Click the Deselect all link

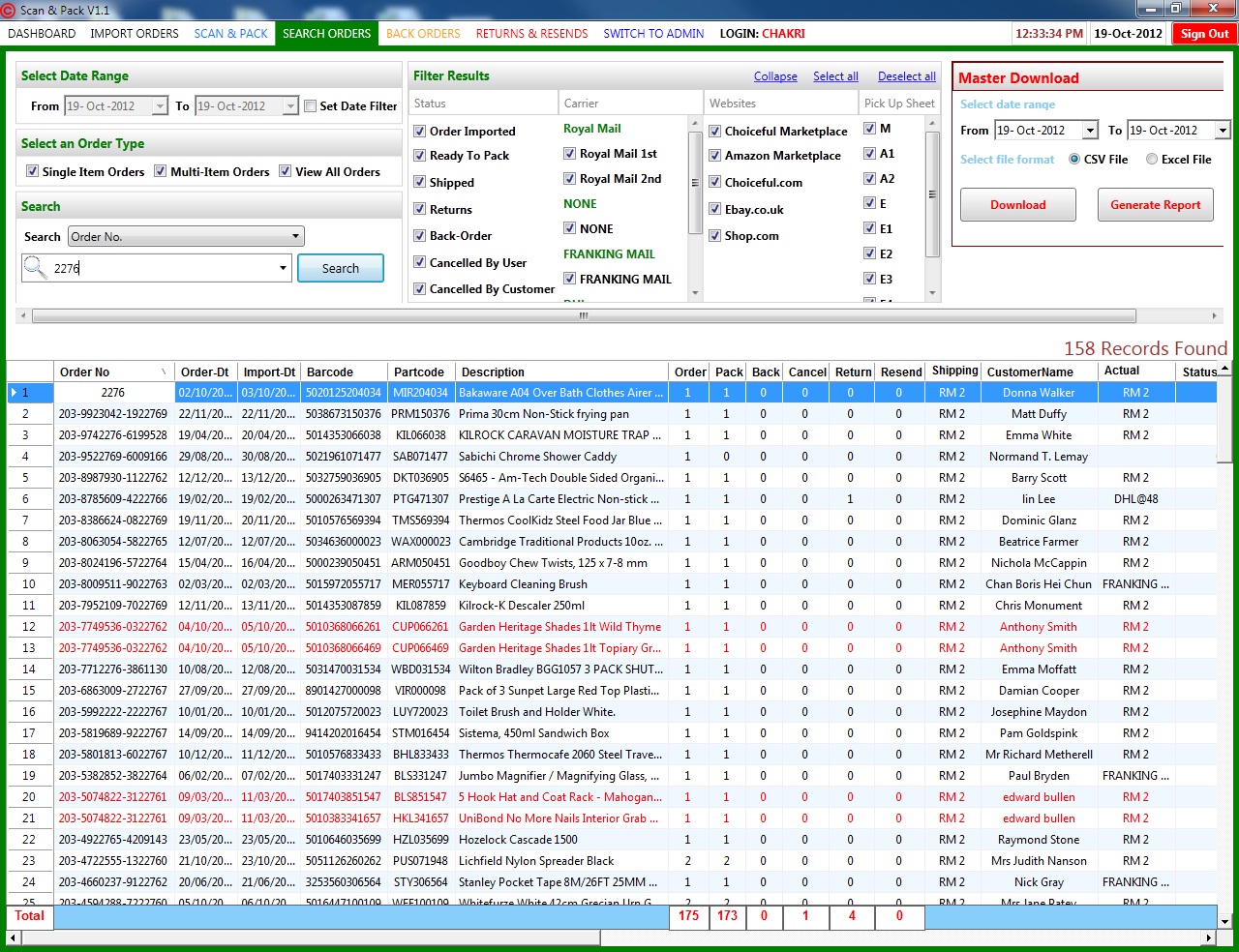[906, 76]
